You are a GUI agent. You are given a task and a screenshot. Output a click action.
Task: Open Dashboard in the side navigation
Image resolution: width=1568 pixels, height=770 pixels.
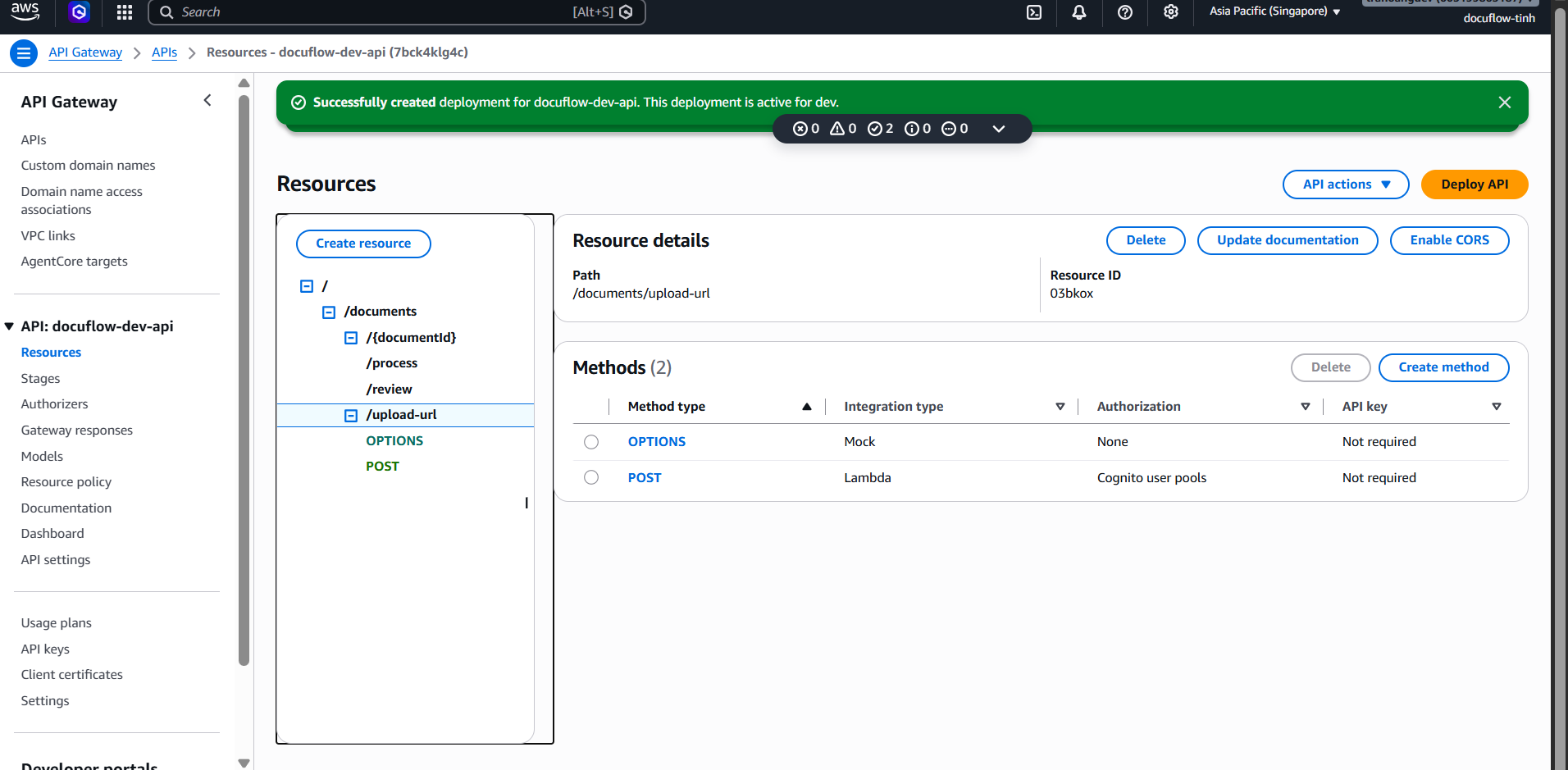(x=52, y=534)
